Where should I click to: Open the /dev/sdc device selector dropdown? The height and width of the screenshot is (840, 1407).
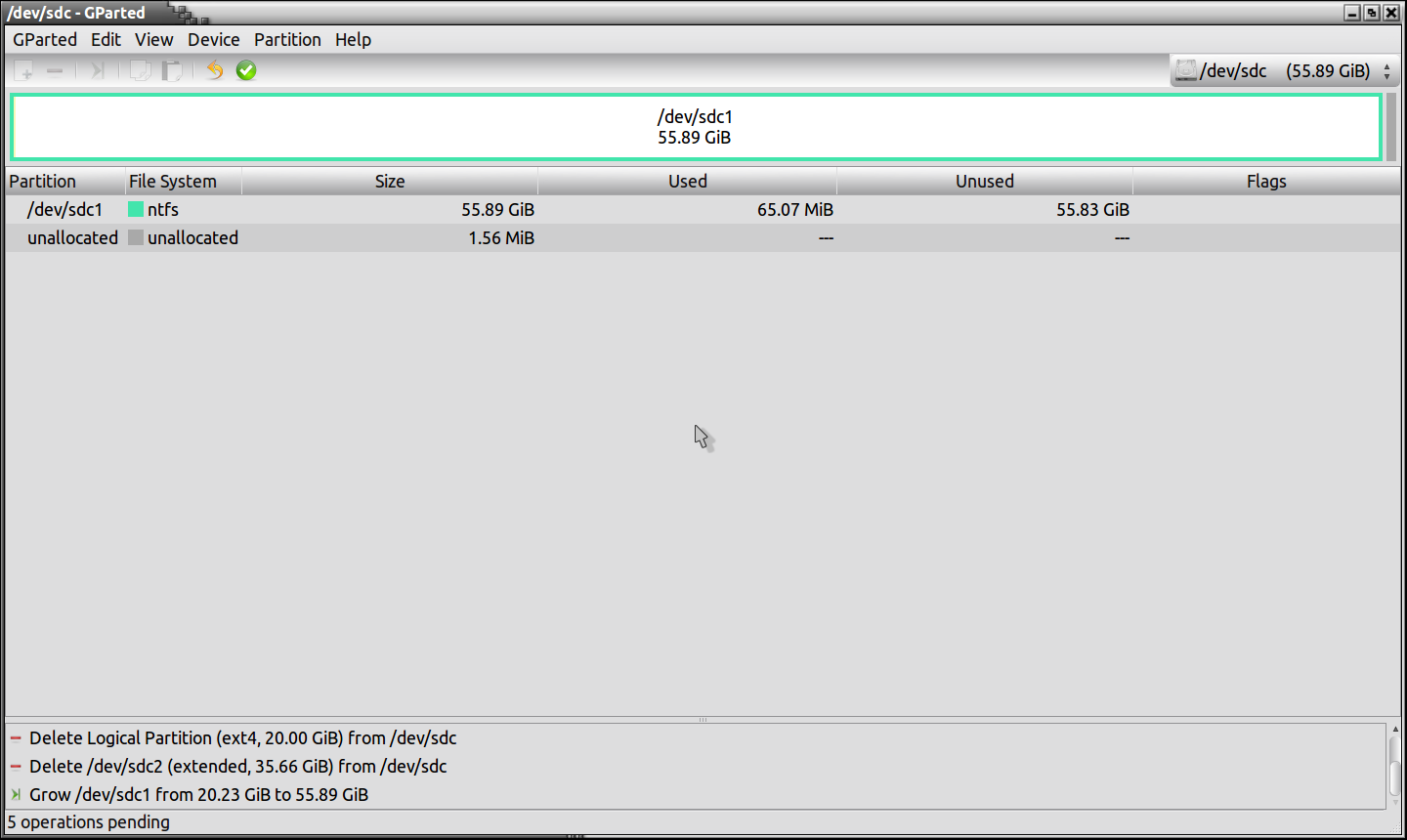[x=1284, y=70]
